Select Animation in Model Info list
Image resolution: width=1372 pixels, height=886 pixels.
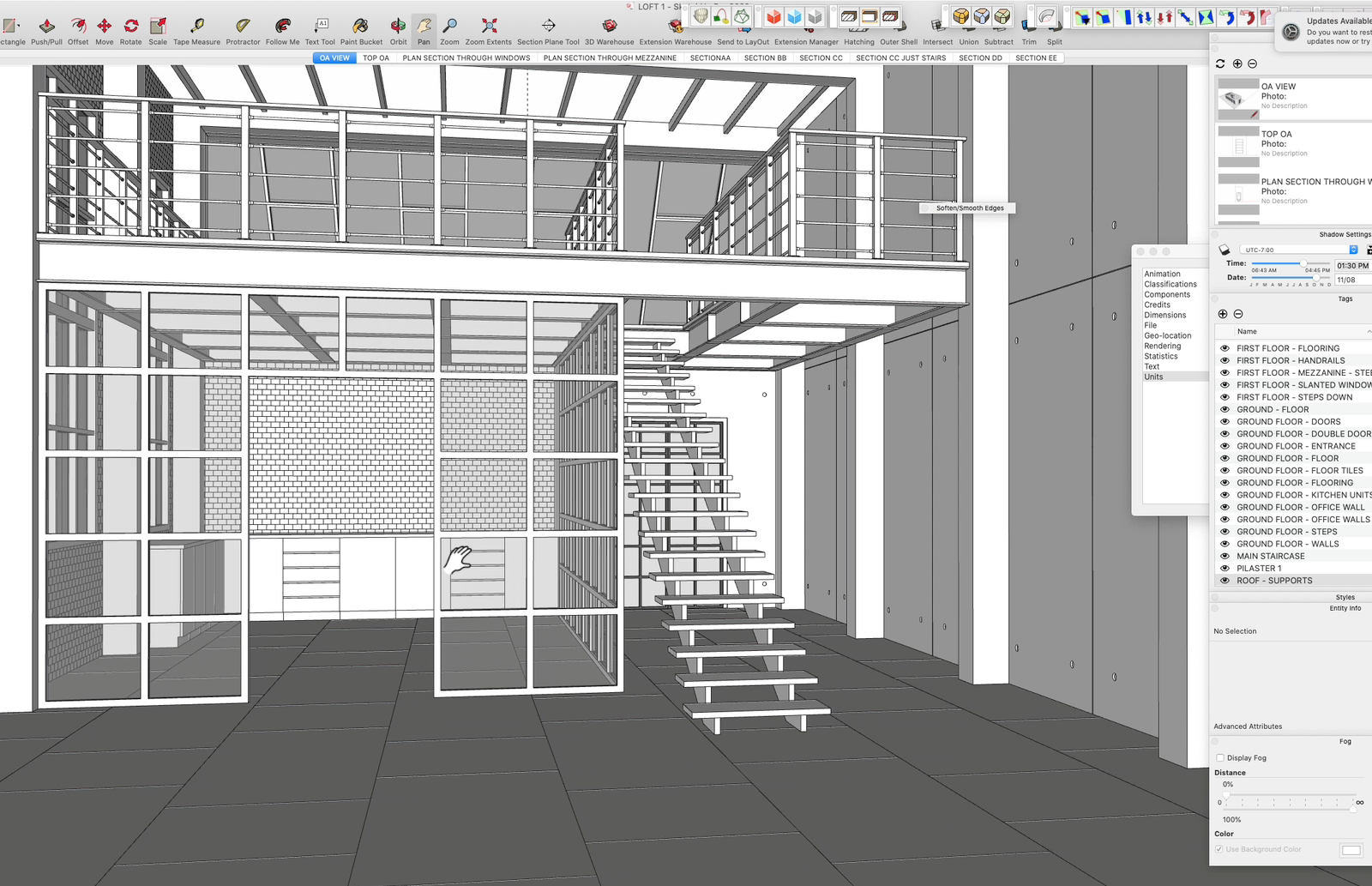click(1162, 274)
